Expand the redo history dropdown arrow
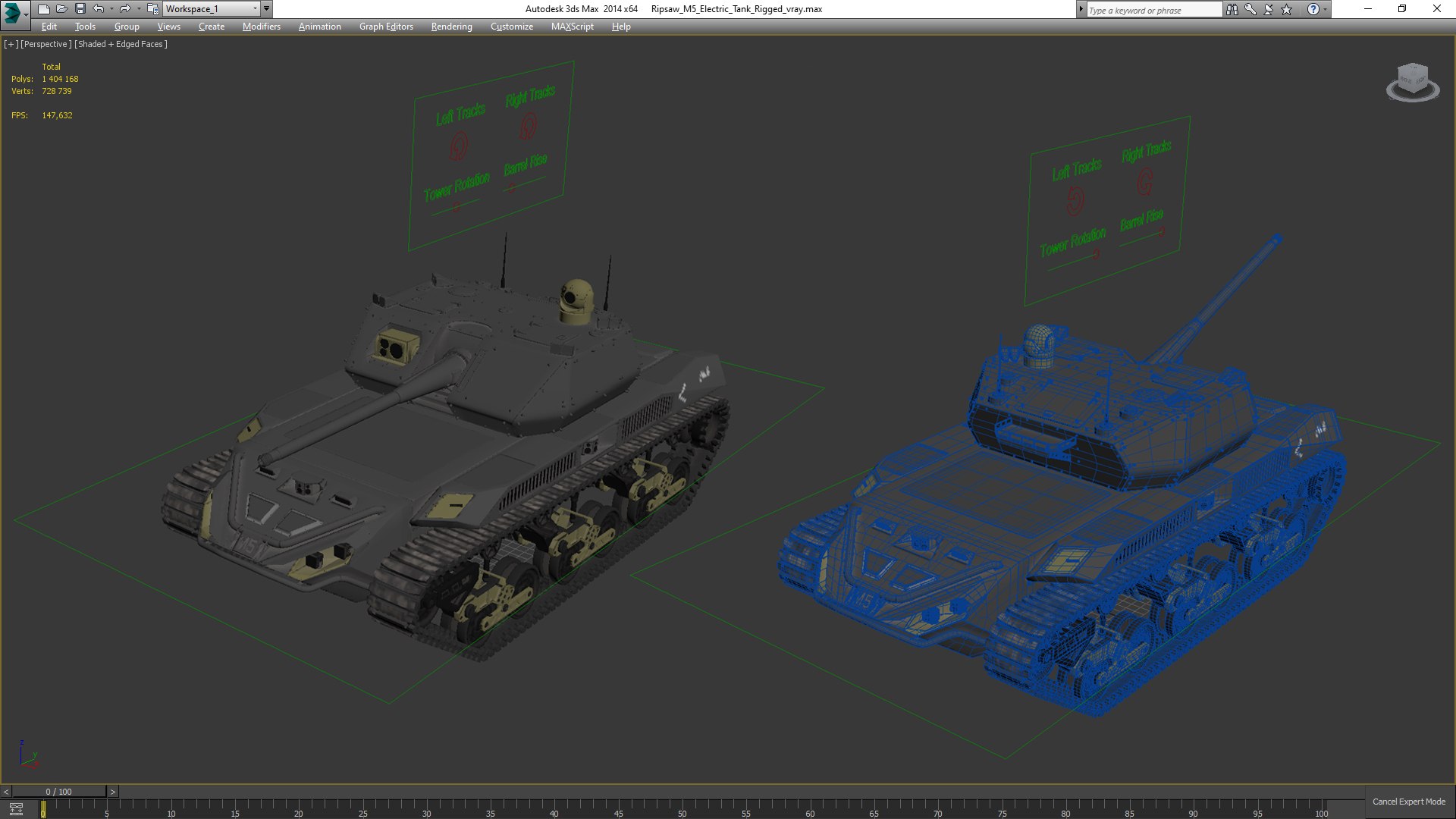The width and height of the screenshot is (1456, 819). pos(139,9)
